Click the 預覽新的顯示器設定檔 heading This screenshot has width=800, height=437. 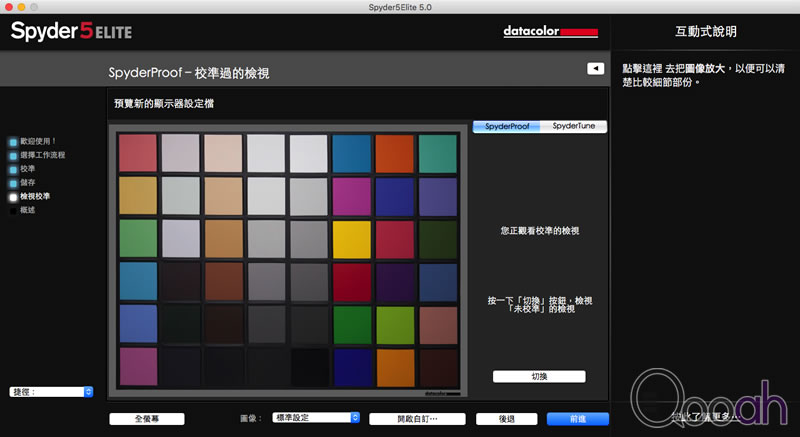click(x=164, y=104)
